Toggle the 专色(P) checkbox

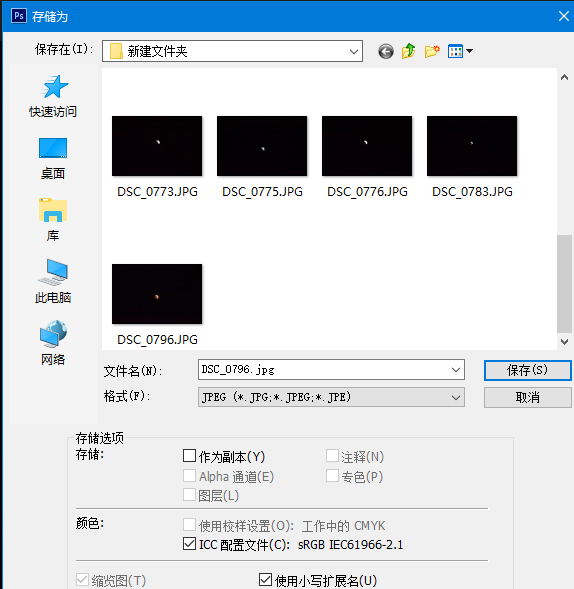tap(332, 476)
